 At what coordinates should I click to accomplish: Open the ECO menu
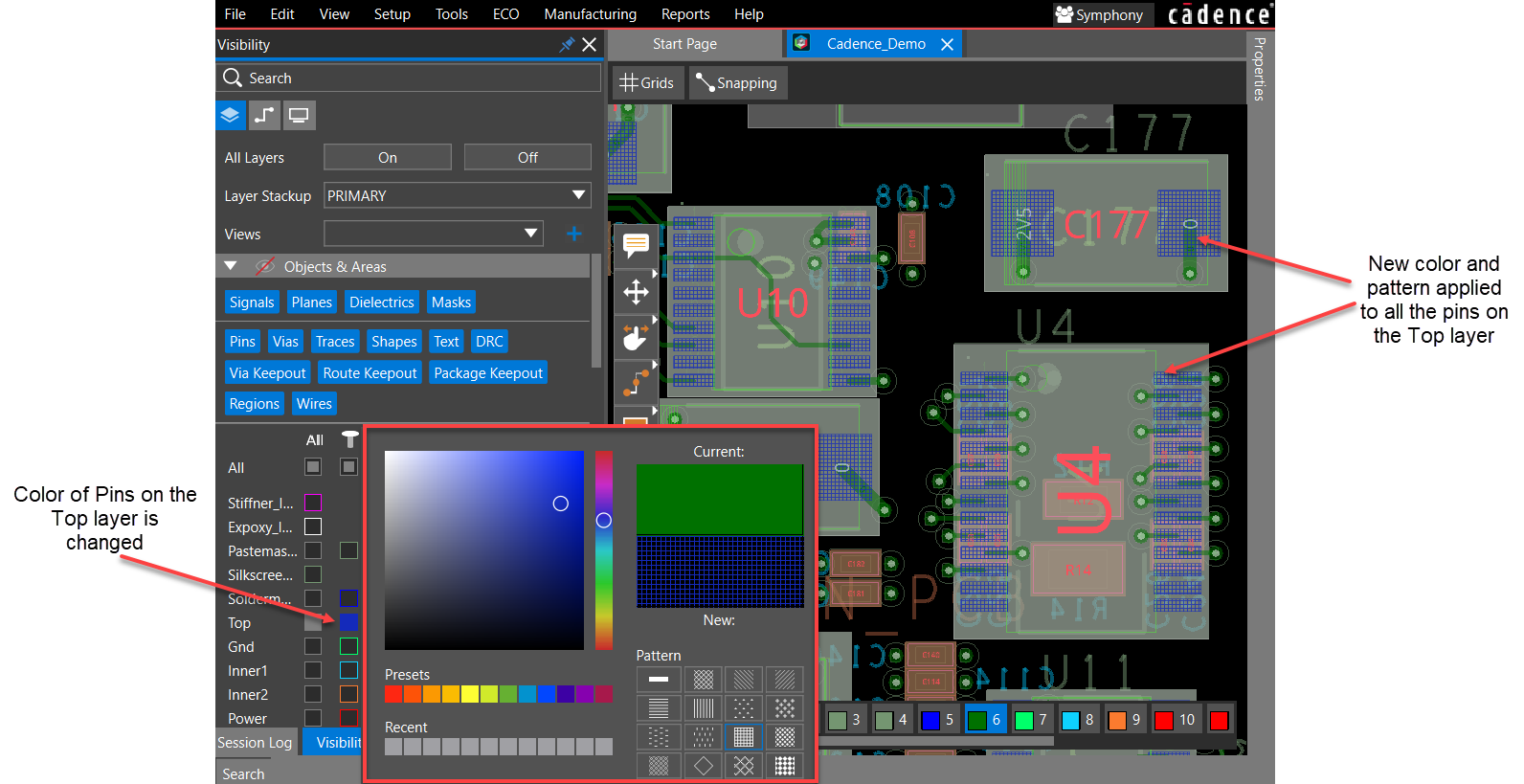point(506,14)
